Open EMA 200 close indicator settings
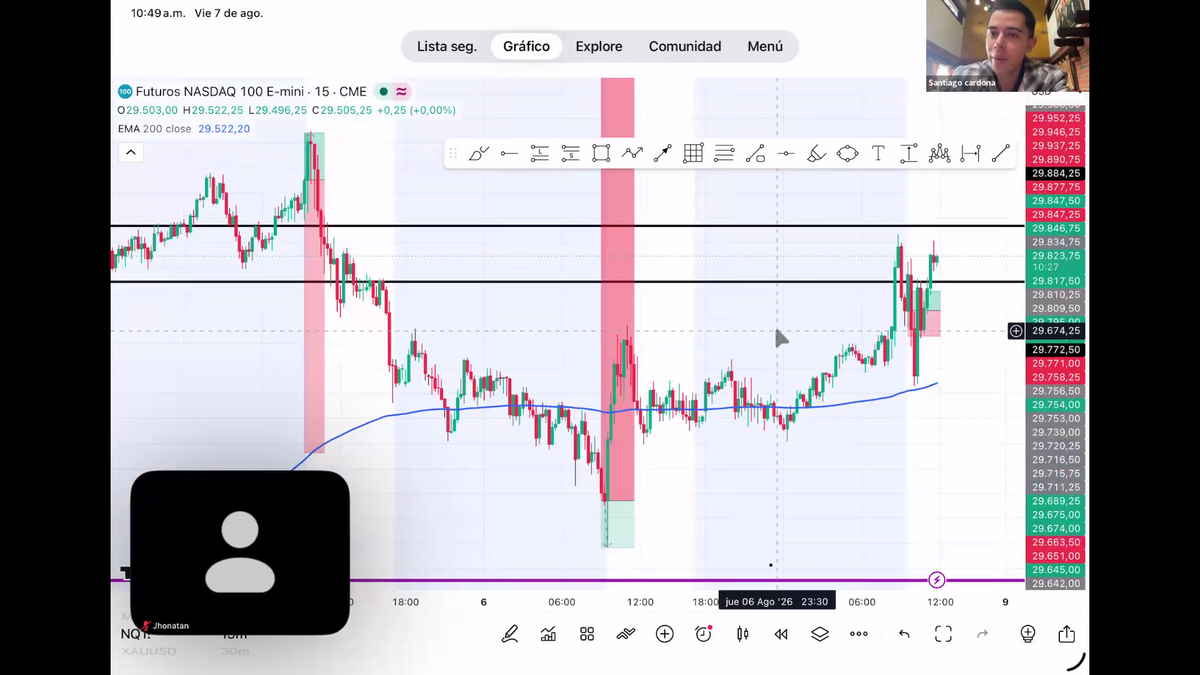This screenshot has width=1200, height=675. tap(184, 129)
